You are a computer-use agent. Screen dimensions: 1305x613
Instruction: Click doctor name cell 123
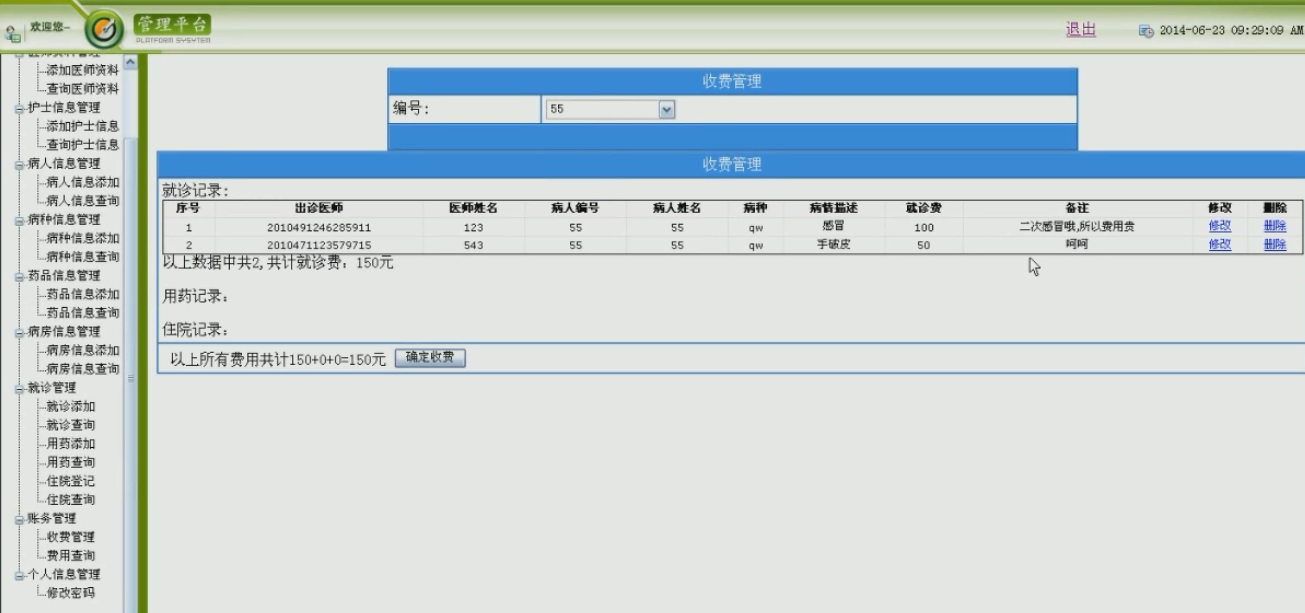(x=473, y=227)
